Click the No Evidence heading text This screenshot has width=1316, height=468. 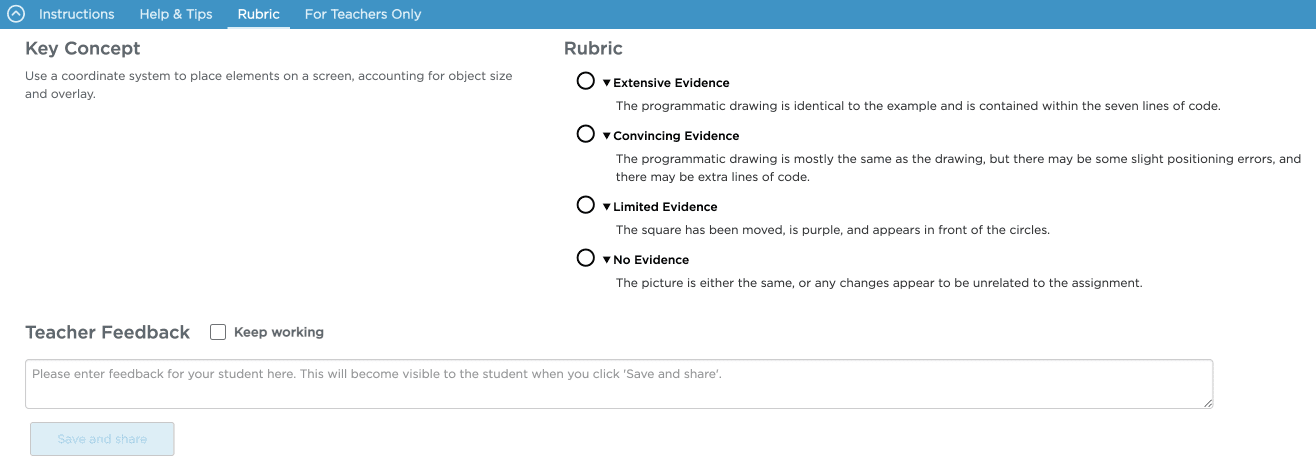(651, 260)
